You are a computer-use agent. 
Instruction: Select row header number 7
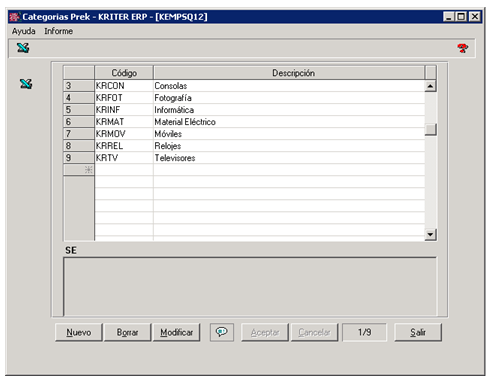pos(79,134)
